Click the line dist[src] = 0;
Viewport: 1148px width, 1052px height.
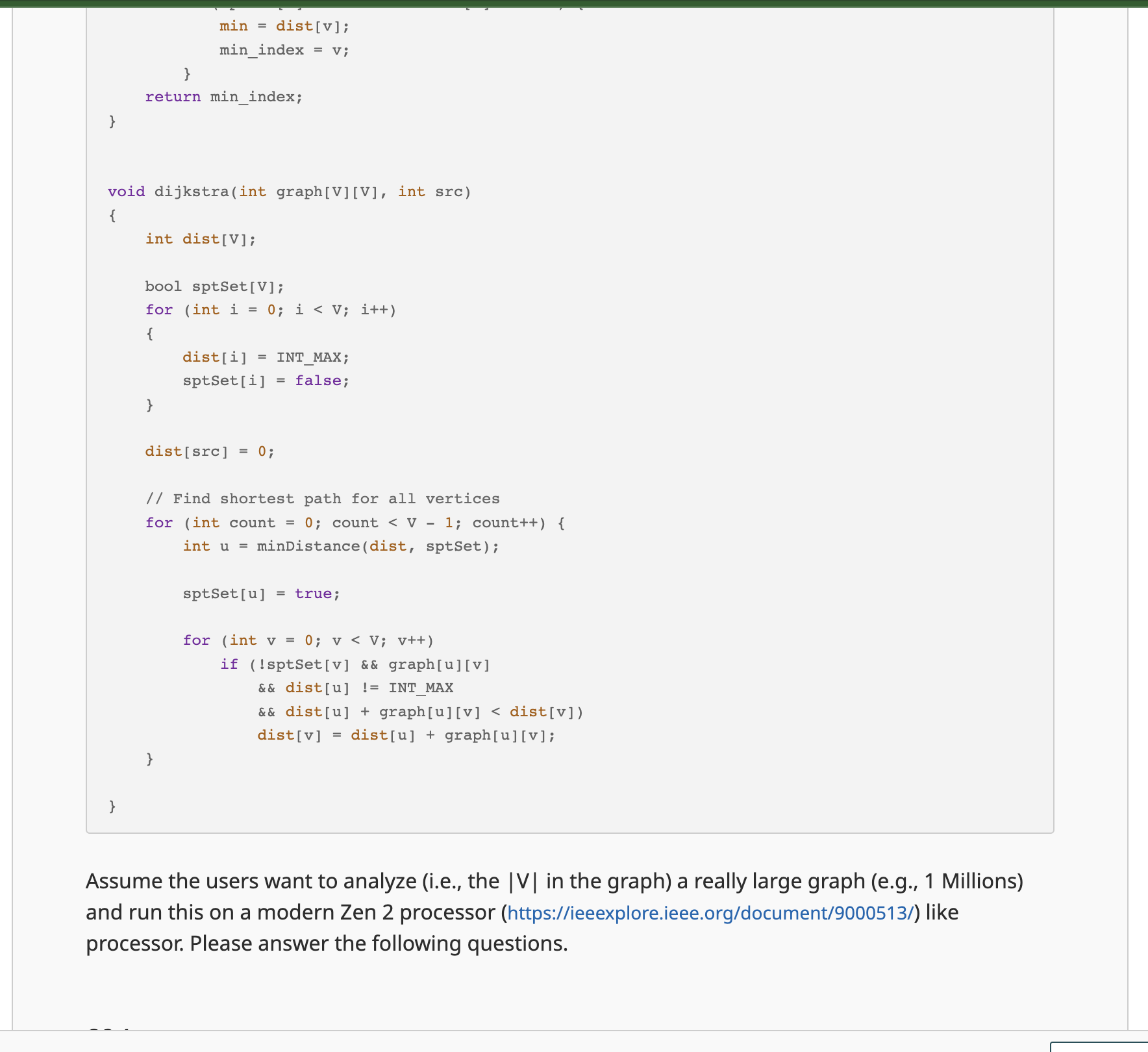(x=209, y=451)
